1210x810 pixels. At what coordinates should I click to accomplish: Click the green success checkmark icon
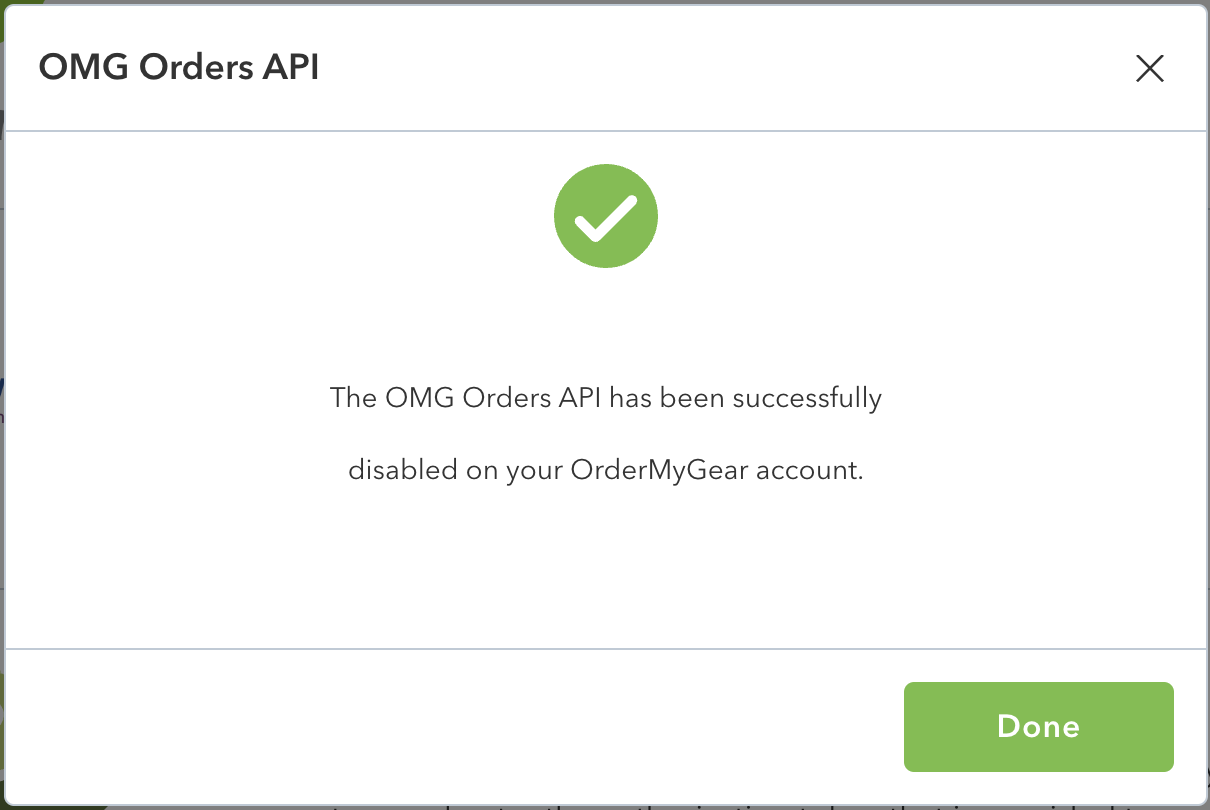pyautogui.click(x=605, y=216)
